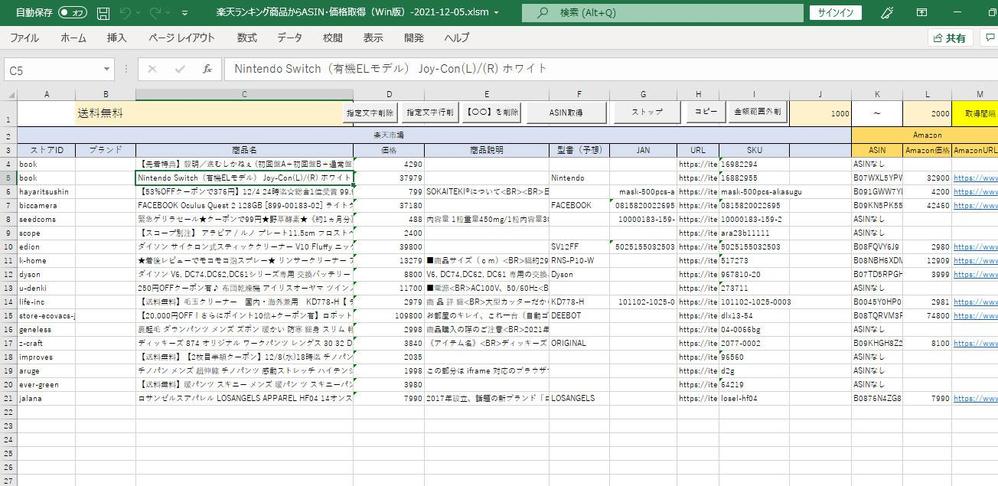Click the LOSANGELS model cell
This screenshot has height=486, width=998.
tap(579, 398)
